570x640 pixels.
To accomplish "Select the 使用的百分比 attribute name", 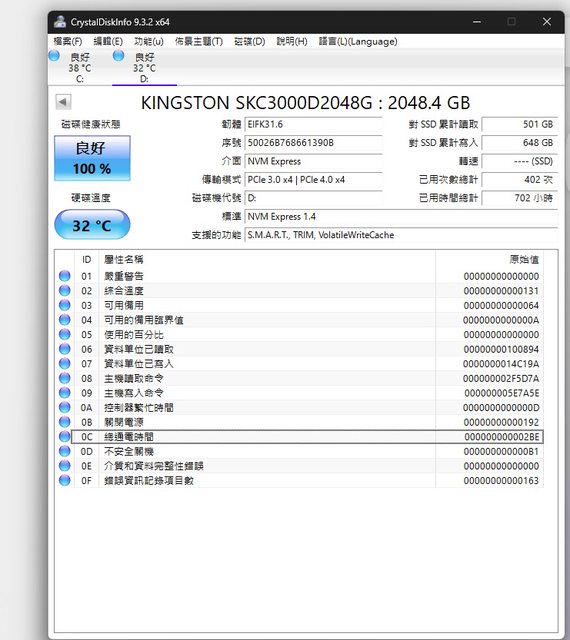I will (134, 335).
